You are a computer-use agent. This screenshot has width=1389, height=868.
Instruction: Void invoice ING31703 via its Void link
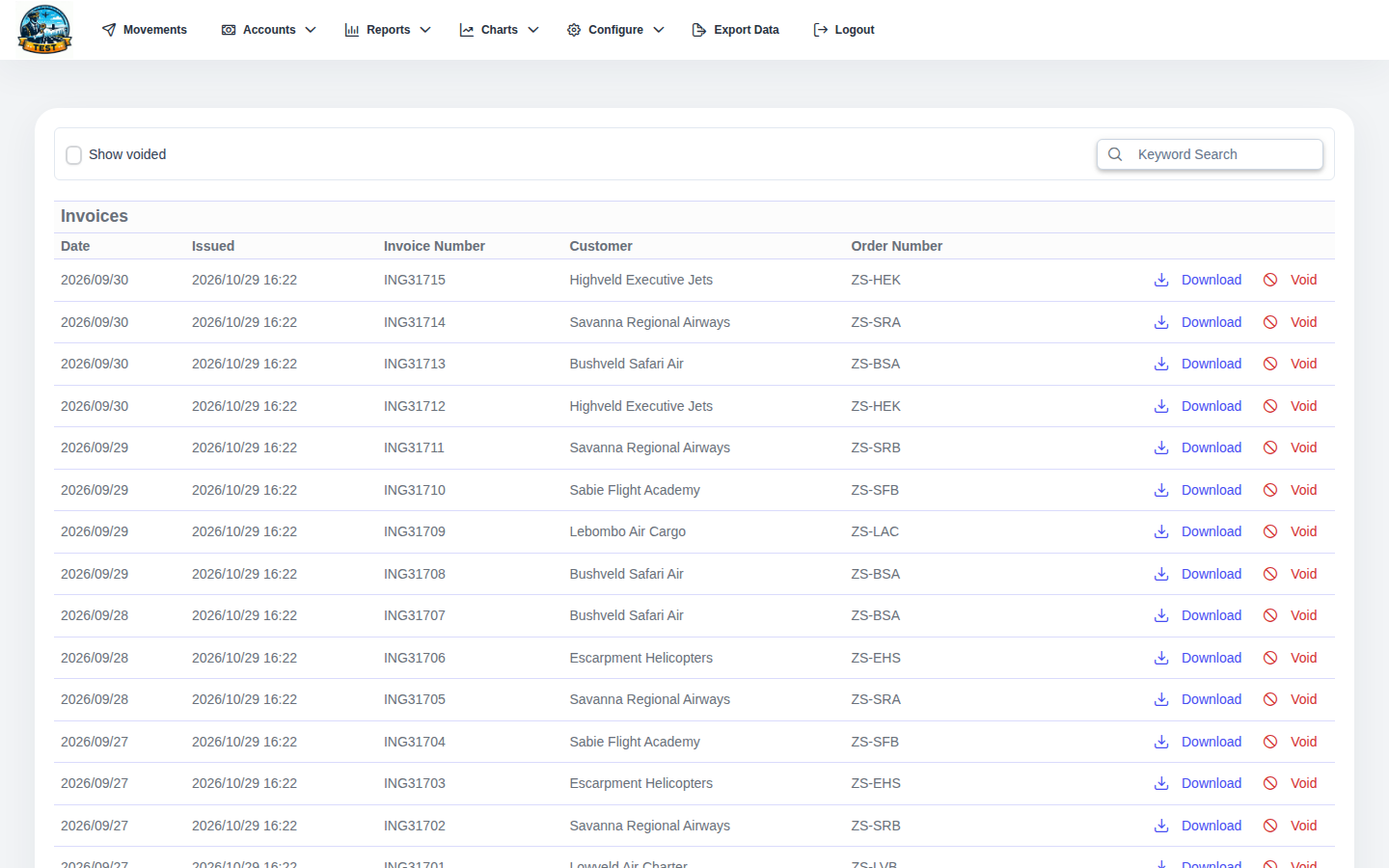(x=1303, y=783)
